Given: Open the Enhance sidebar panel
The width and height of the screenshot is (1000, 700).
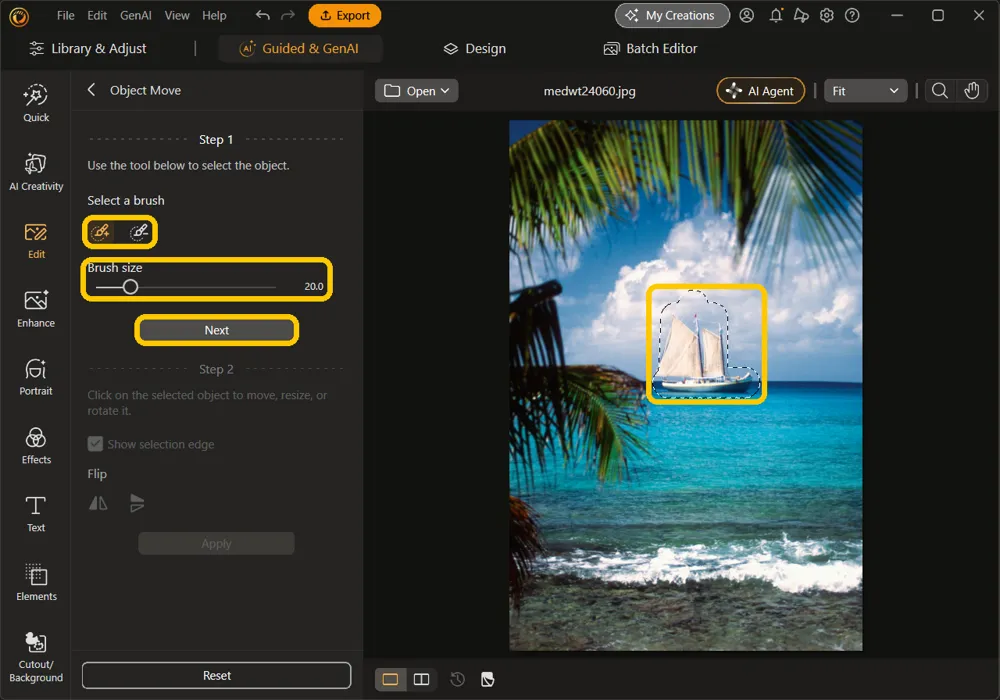Looking at the screenshot, I should click(36, 309).
